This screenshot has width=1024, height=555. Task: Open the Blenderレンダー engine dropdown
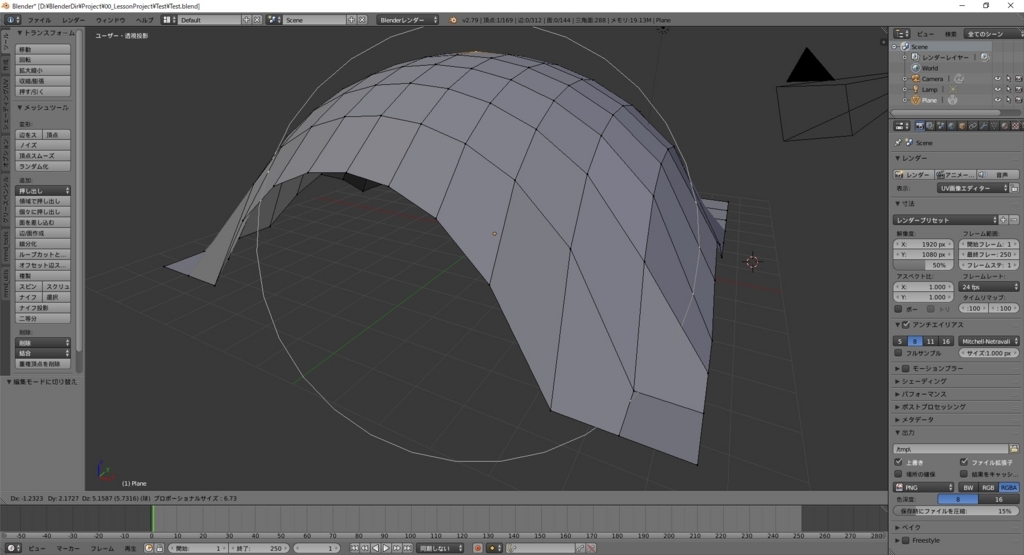(408, 20)
